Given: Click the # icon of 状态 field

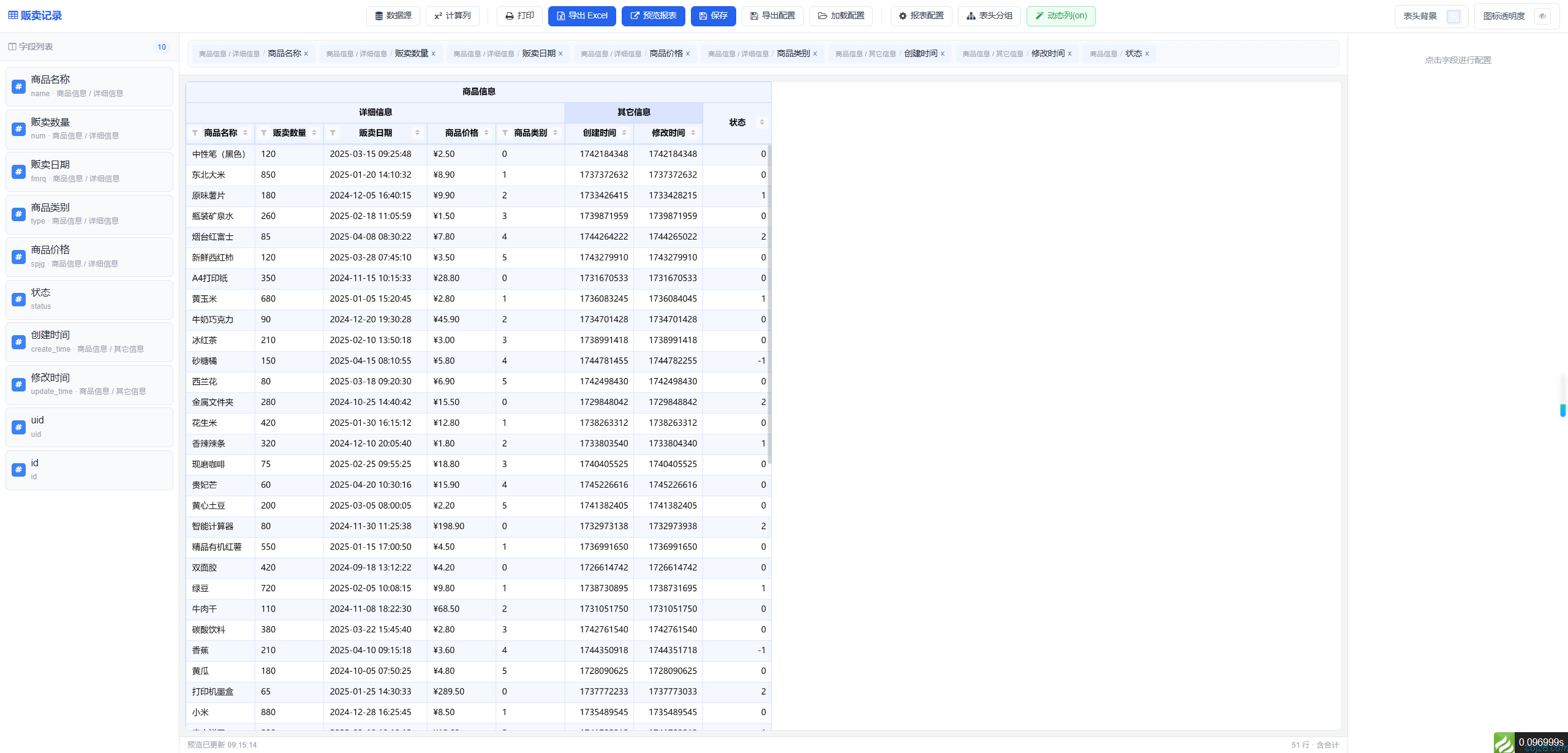Looking at the screenshot, I should [18, 300].
